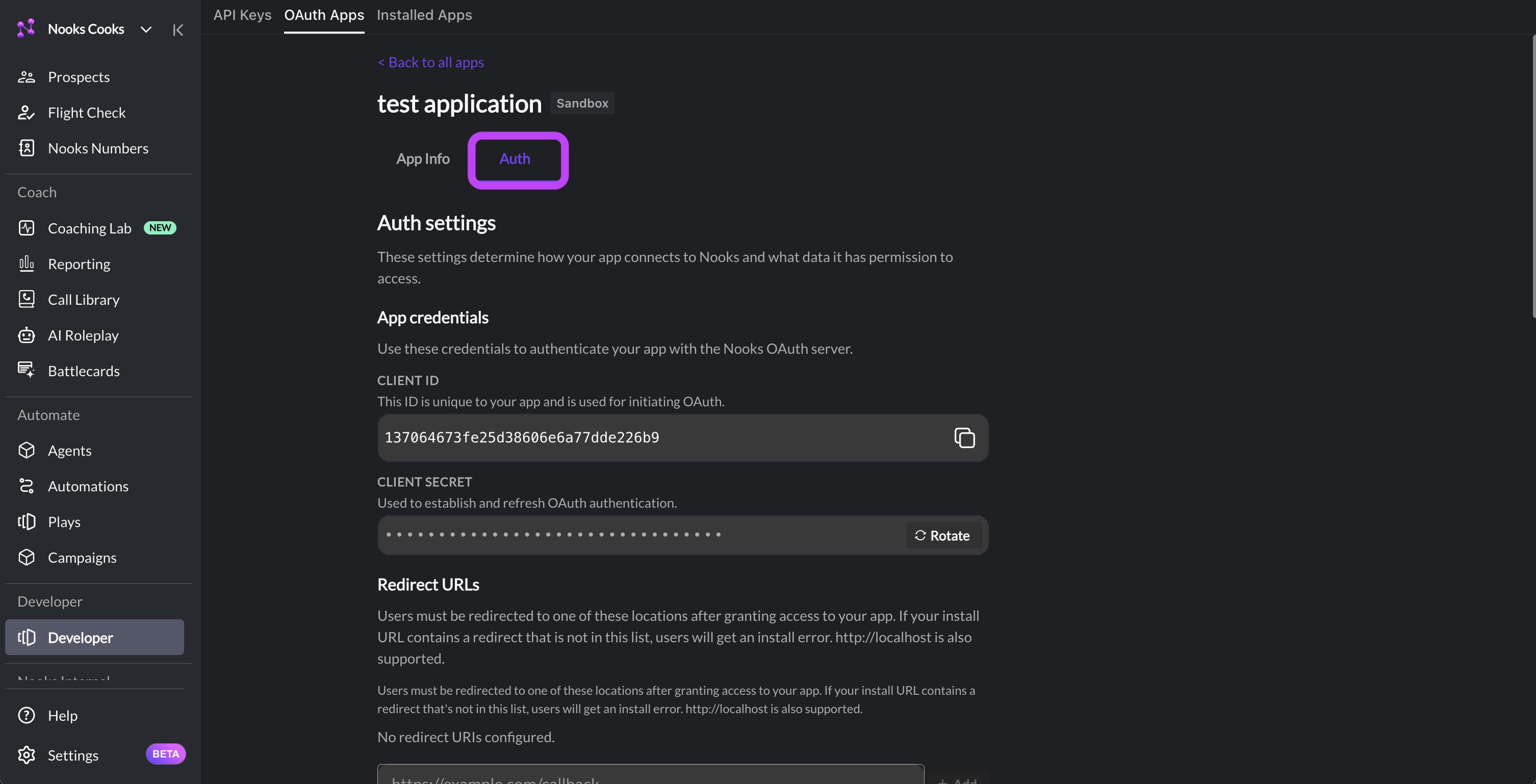Select the Auth tab
The height and width of the screenshot is (784, 1536).
[515, 159]
